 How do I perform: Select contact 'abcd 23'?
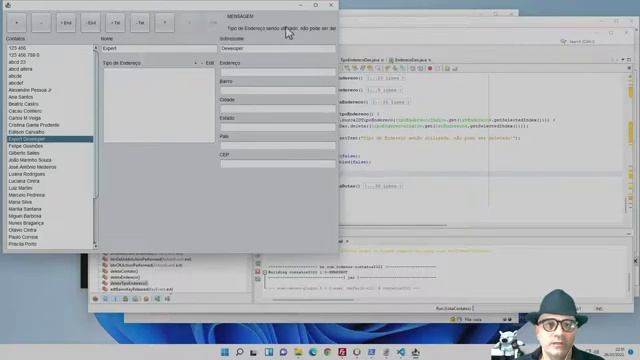50,62
